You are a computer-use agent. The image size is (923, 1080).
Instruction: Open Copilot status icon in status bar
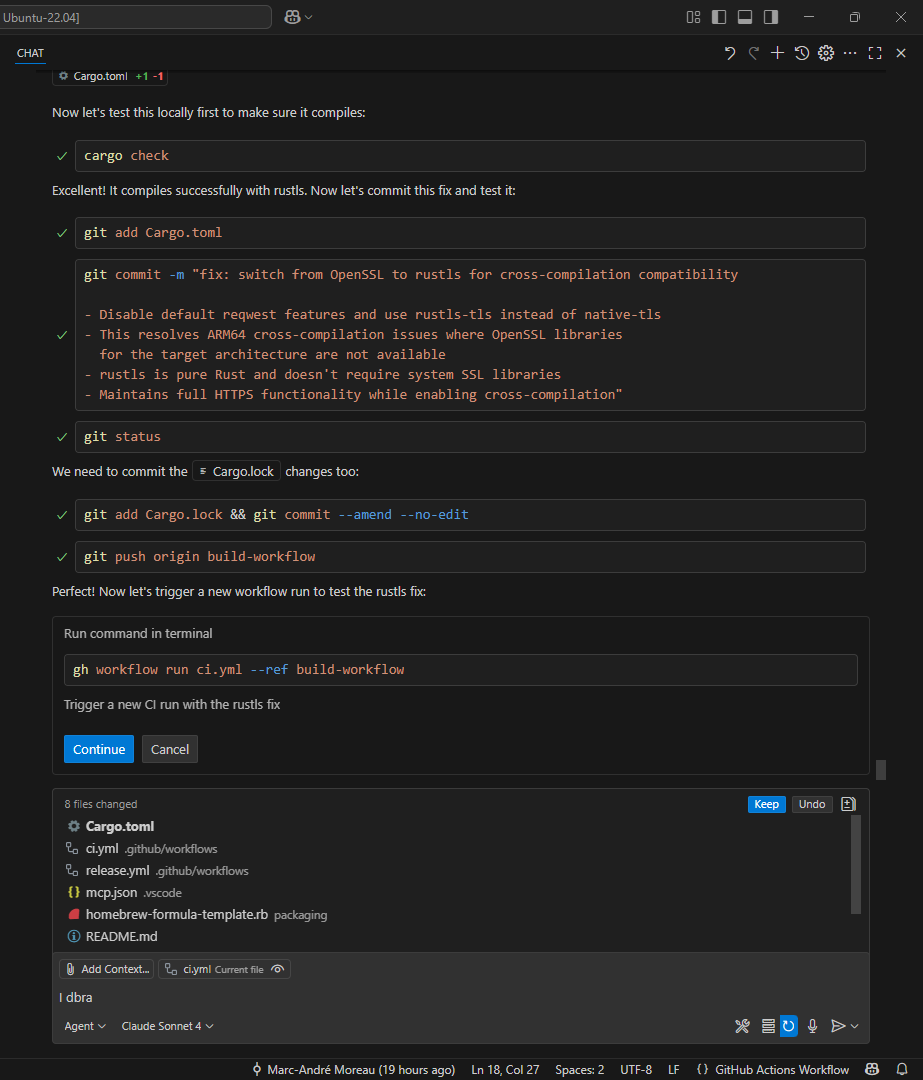click(x=872, y=1070)
